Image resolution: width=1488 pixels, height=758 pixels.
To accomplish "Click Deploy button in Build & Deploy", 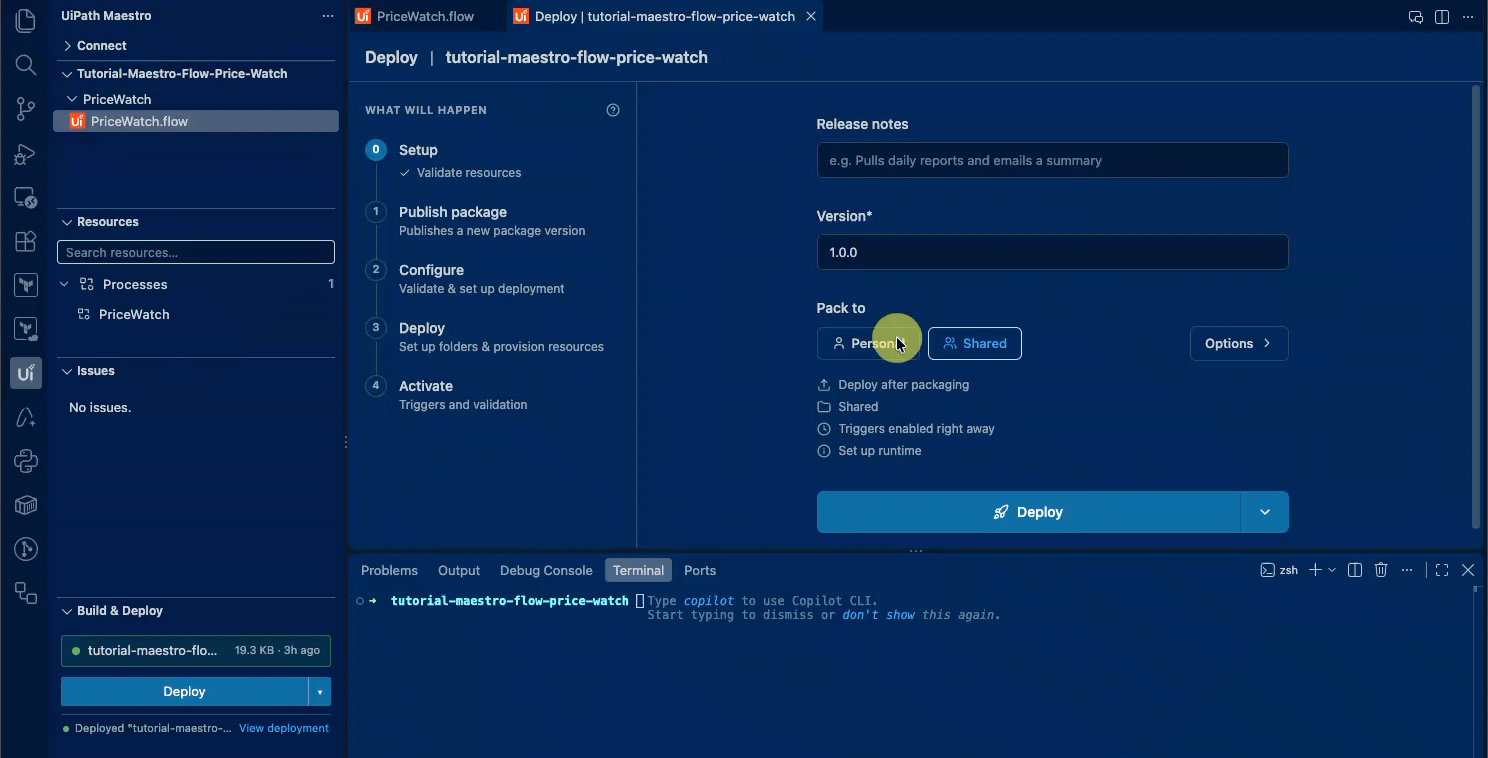I will click(x=185, y=691).
